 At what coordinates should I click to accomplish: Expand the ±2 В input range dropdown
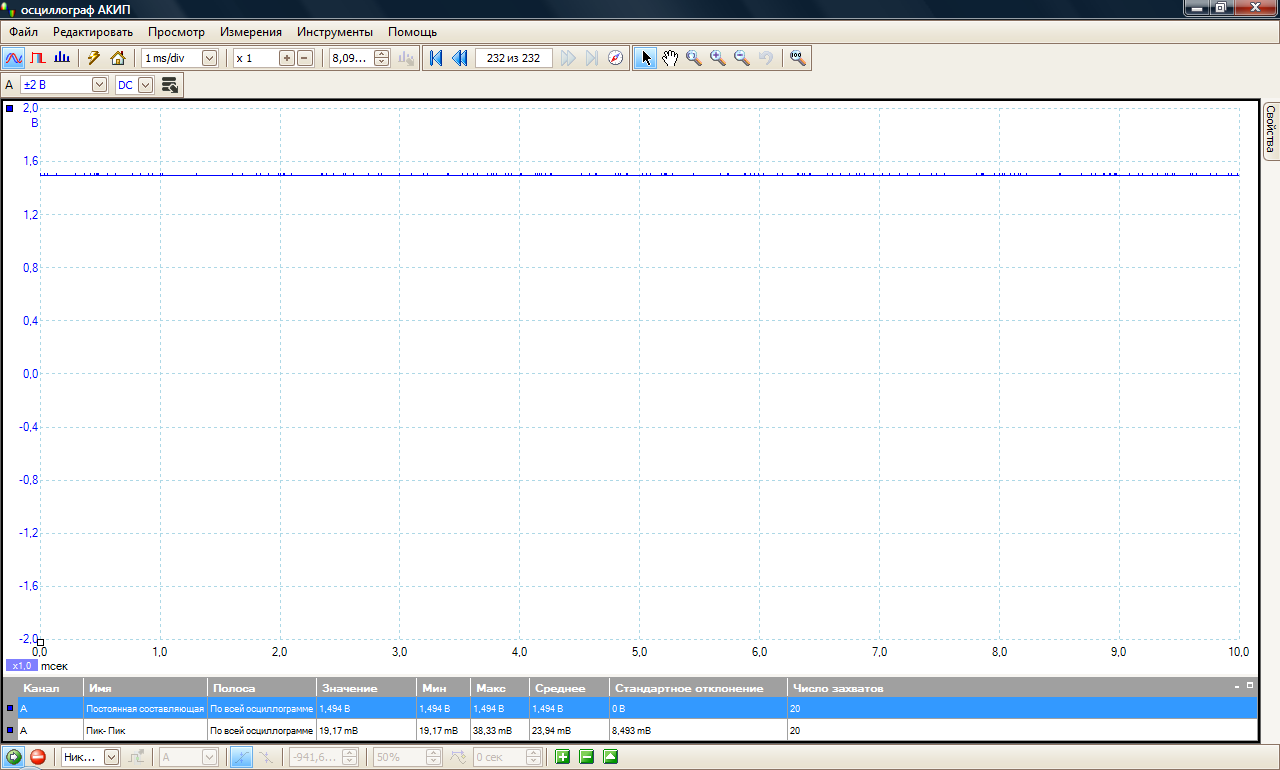[x=99, y=85]
